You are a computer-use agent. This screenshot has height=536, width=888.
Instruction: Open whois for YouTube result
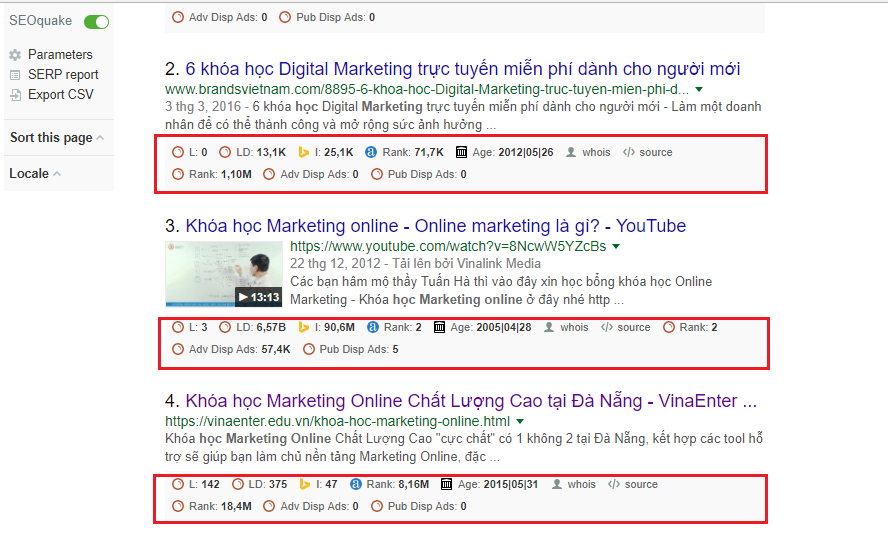click(x=566, y=327)
